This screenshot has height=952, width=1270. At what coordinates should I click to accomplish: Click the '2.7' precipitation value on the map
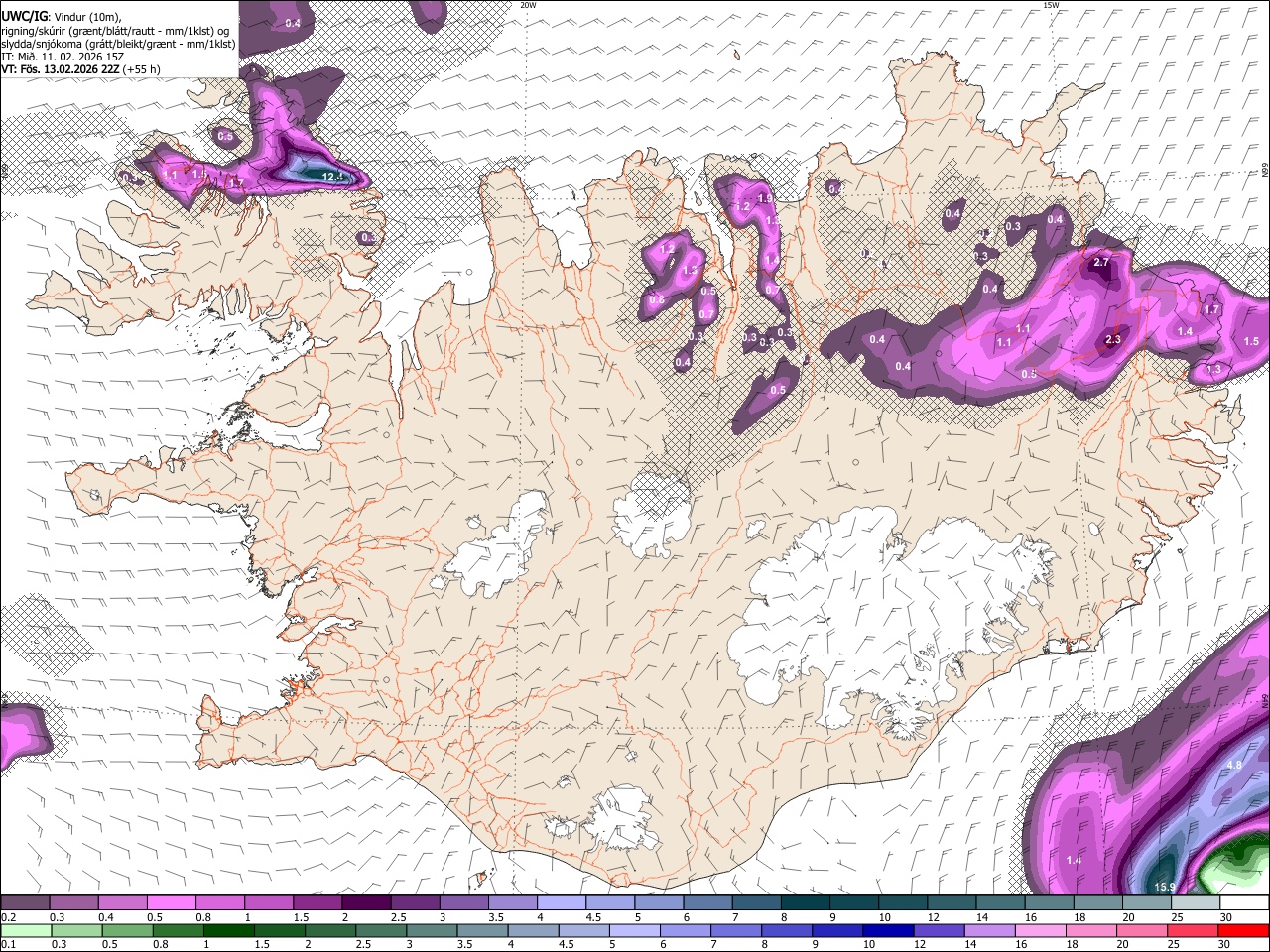click(1100, 263)
